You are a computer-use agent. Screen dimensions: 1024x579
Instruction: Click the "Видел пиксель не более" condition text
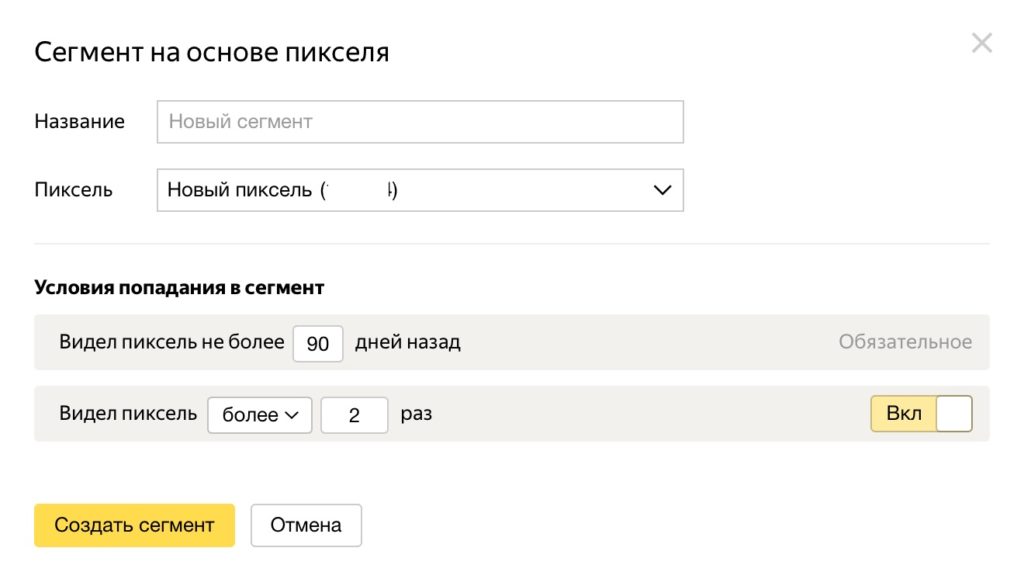pyautogui.click(x=172, y=343)
